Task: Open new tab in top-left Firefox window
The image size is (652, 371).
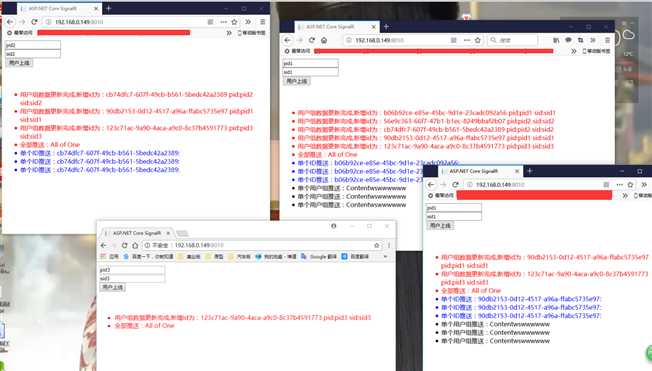Action: click(109, 8)
